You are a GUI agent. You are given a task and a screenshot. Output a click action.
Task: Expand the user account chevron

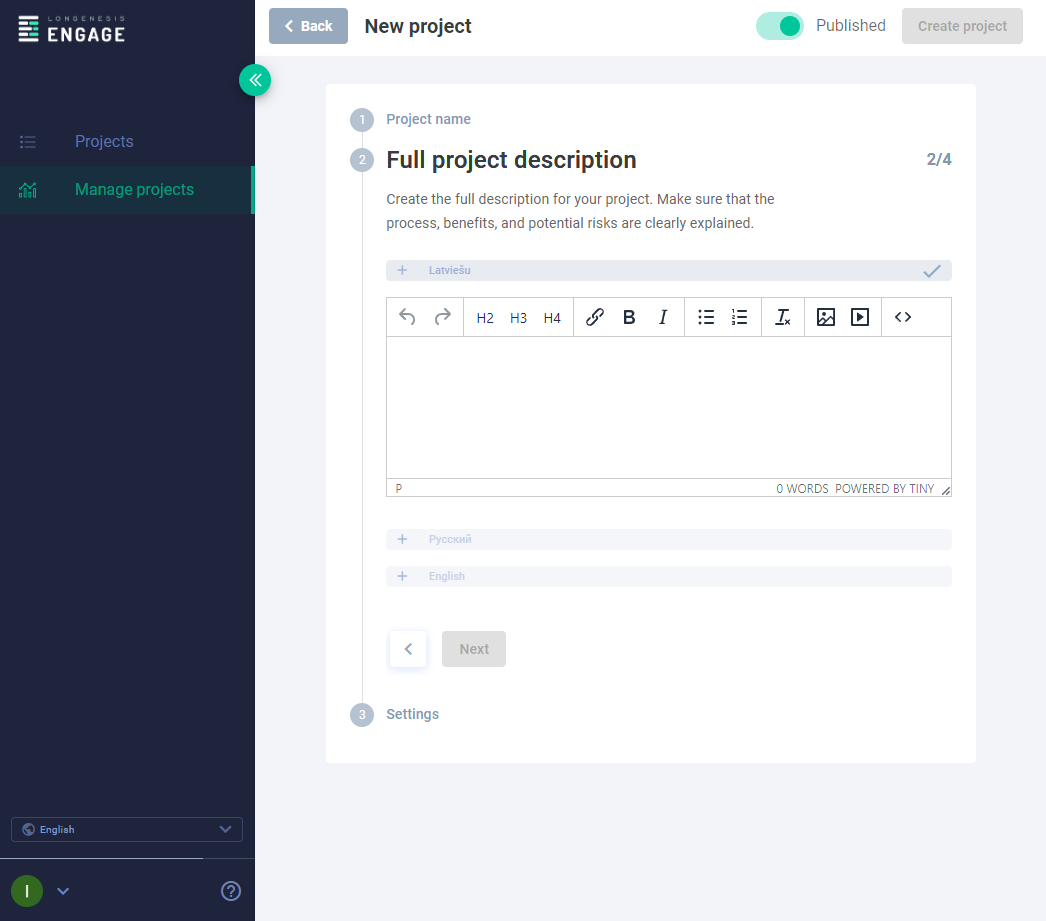(x=62, y=890)
